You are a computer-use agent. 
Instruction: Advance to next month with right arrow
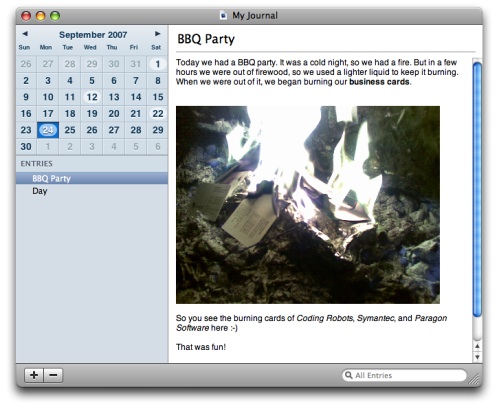(157, 34)
